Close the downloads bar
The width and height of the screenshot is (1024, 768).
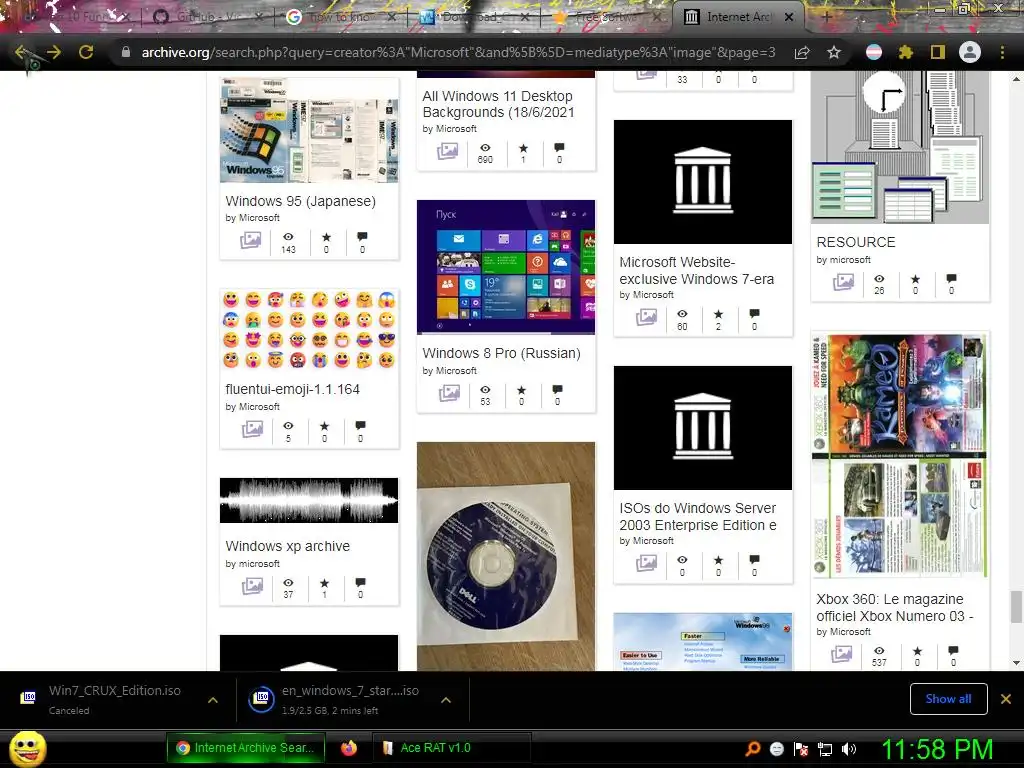[1006, 699]
